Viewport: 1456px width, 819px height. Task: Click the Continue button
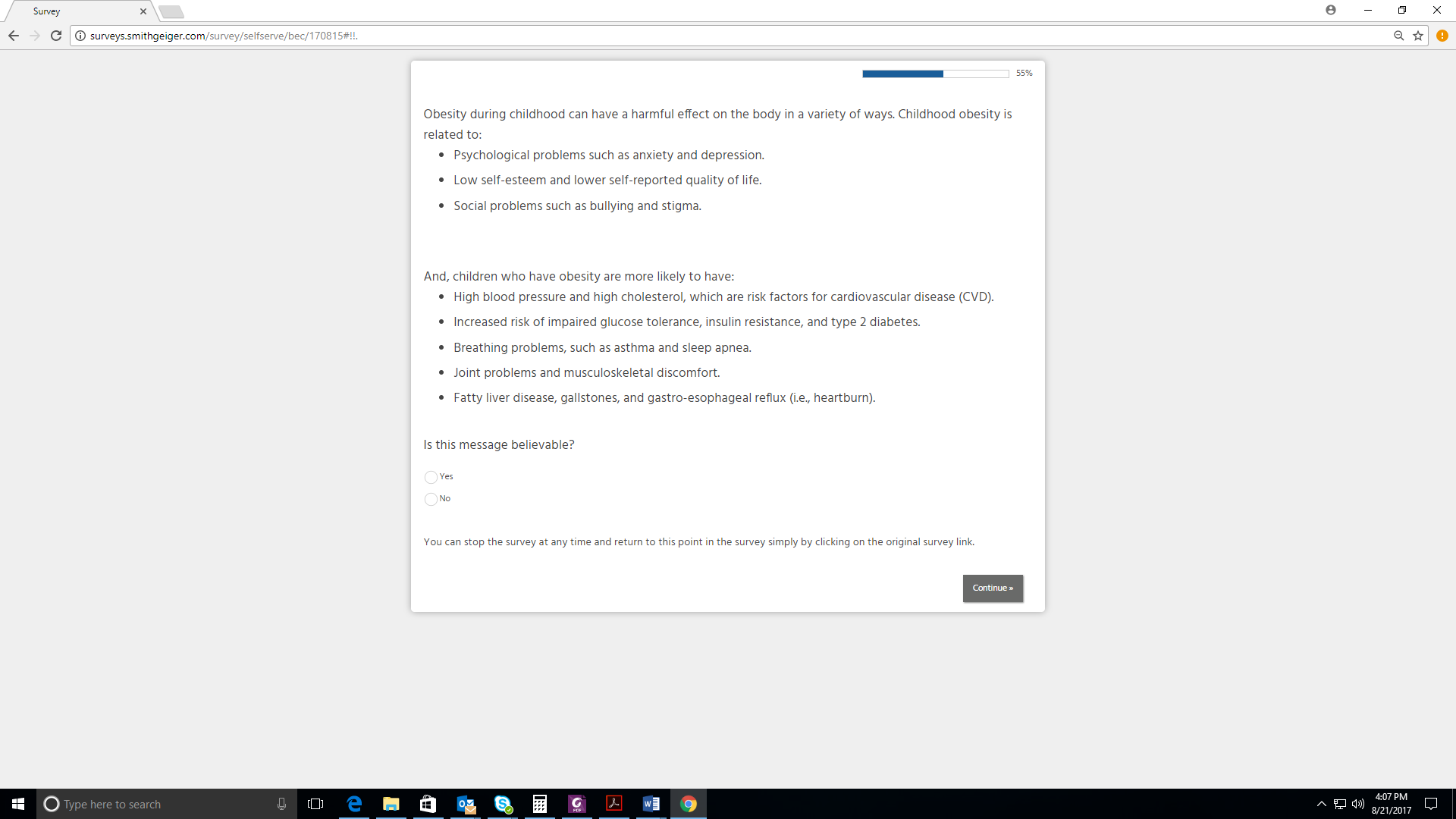coord(993,588)
